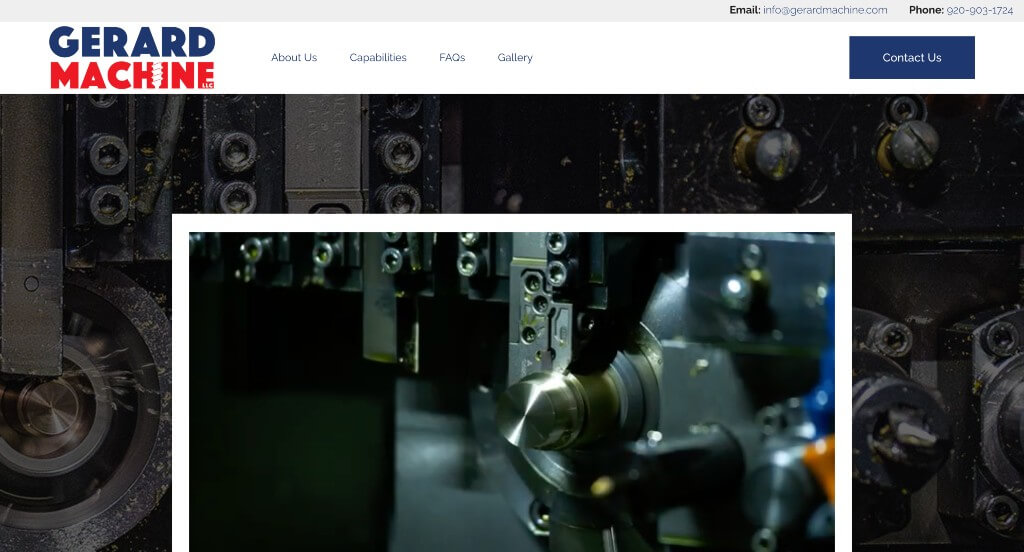View the Gallery page
Viewport: 1024px width, 552px height.
(x=515, y=57)
